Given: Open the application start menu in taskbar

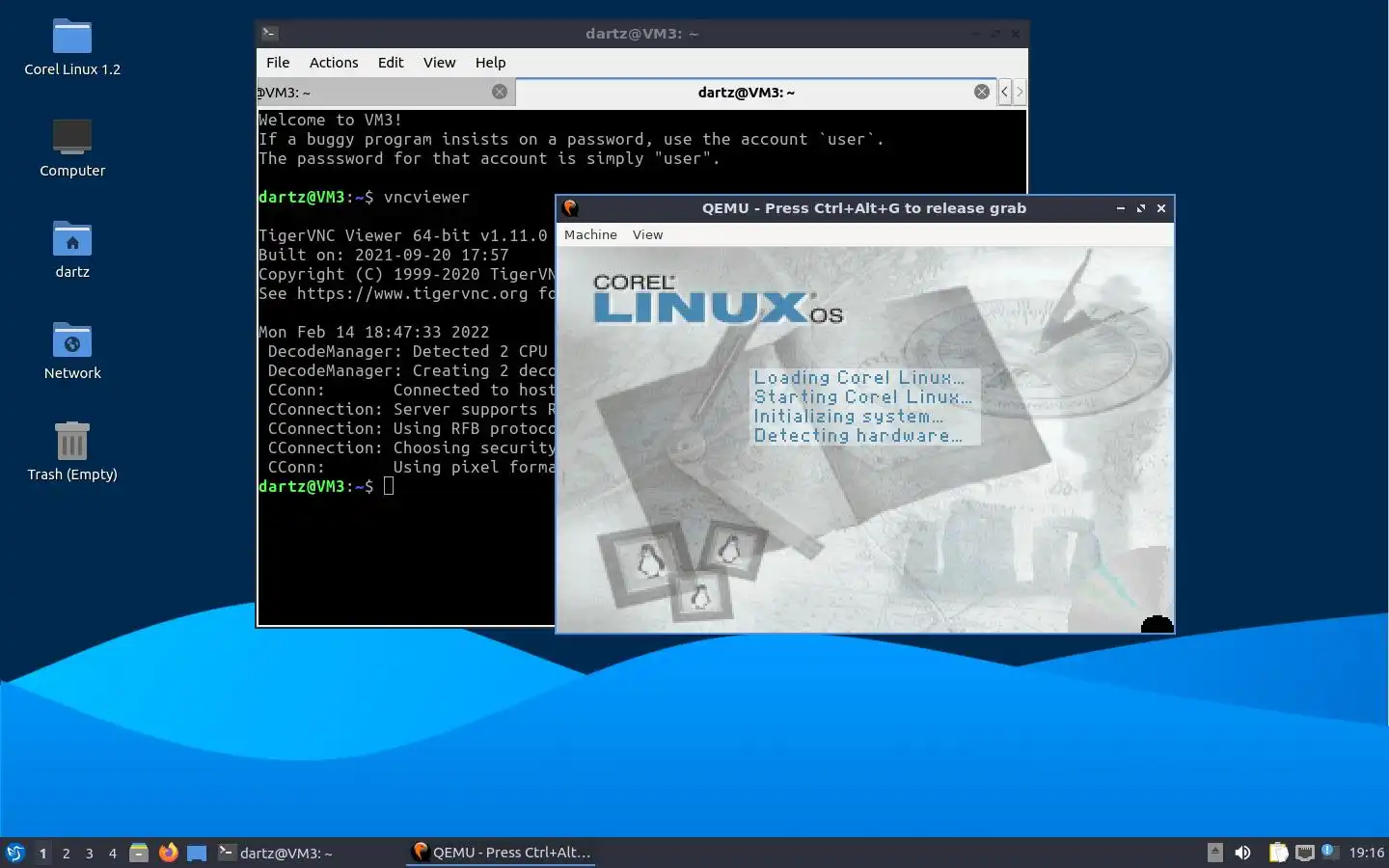Looking at the screenshot, I should 14,853.
